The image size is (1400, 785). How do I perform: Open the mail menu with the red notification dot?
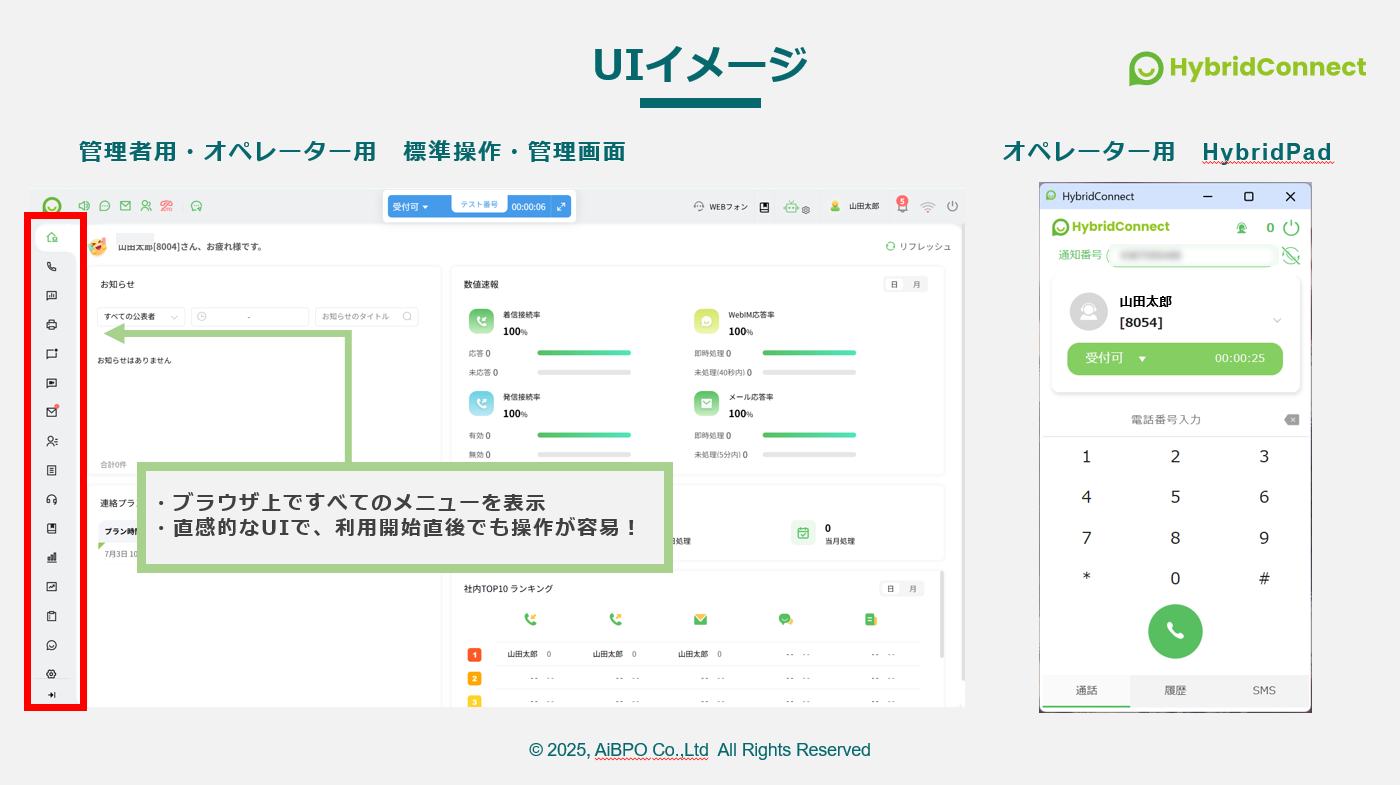pyautogui.click(x=51, y=410)
